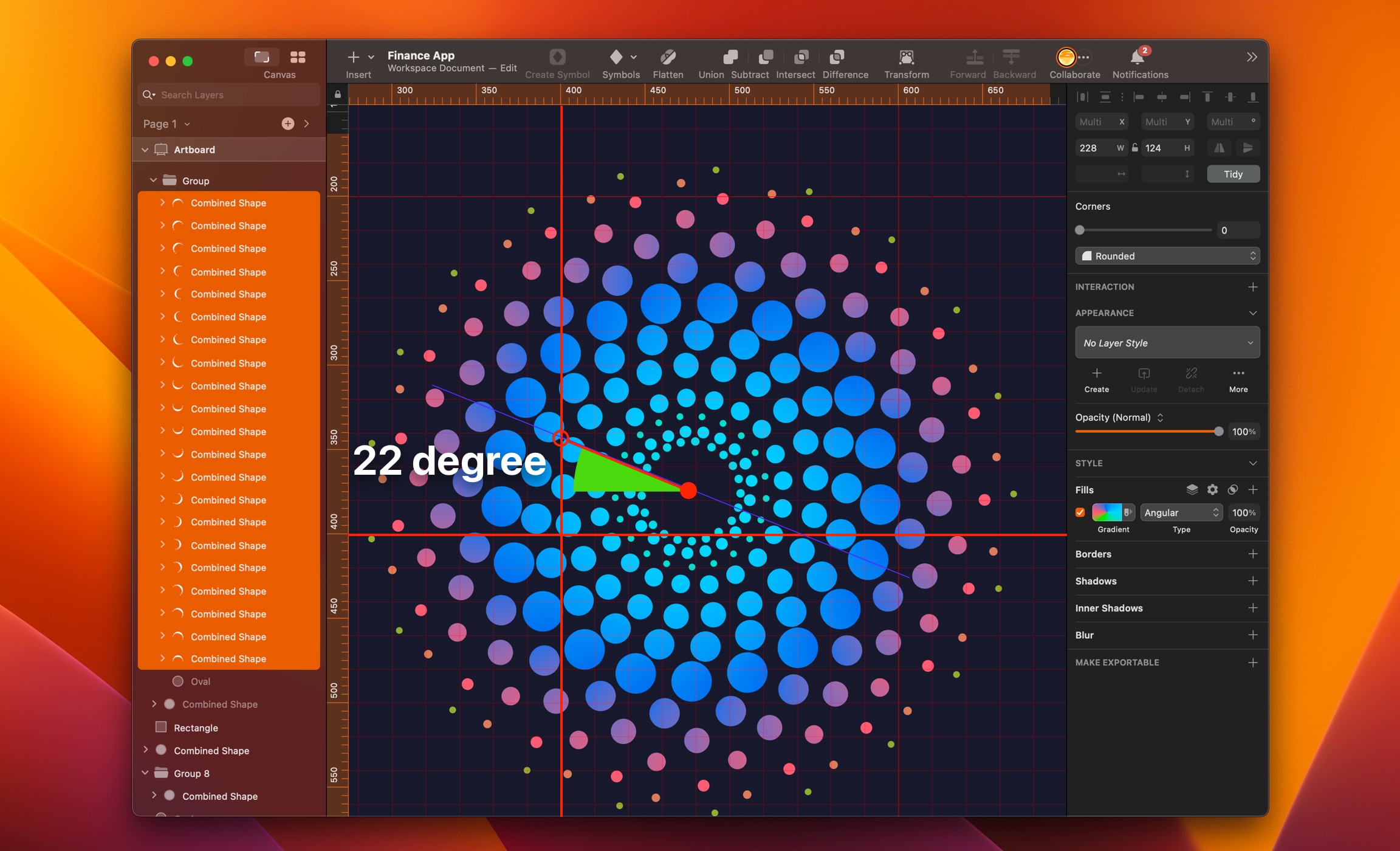Open the Angular gradient type dropdown
This screenshot has height=851, width=1400.
[1181, 512]
